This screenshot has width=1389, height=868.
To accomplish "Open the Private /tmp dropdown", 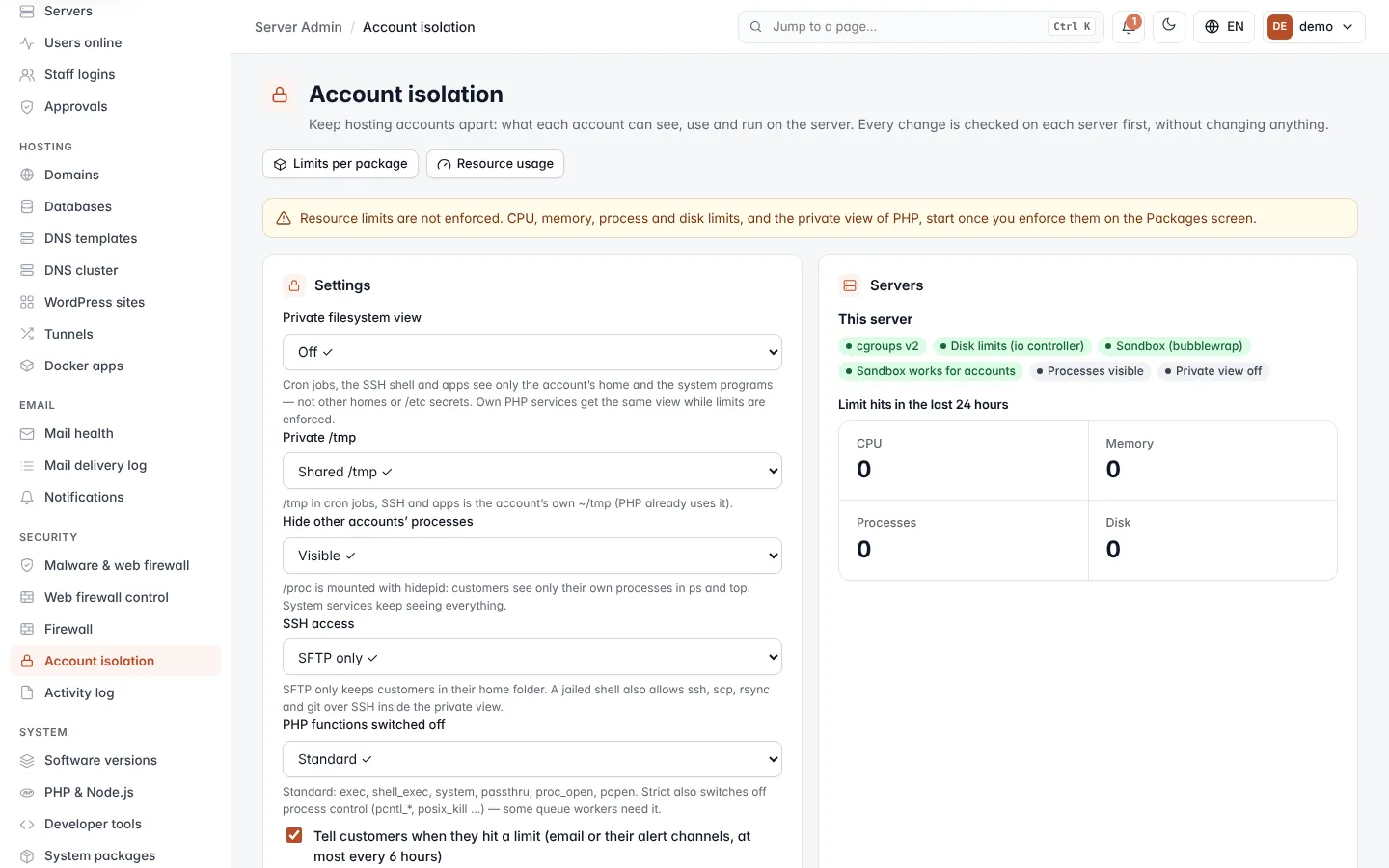I will pos(532,472).
